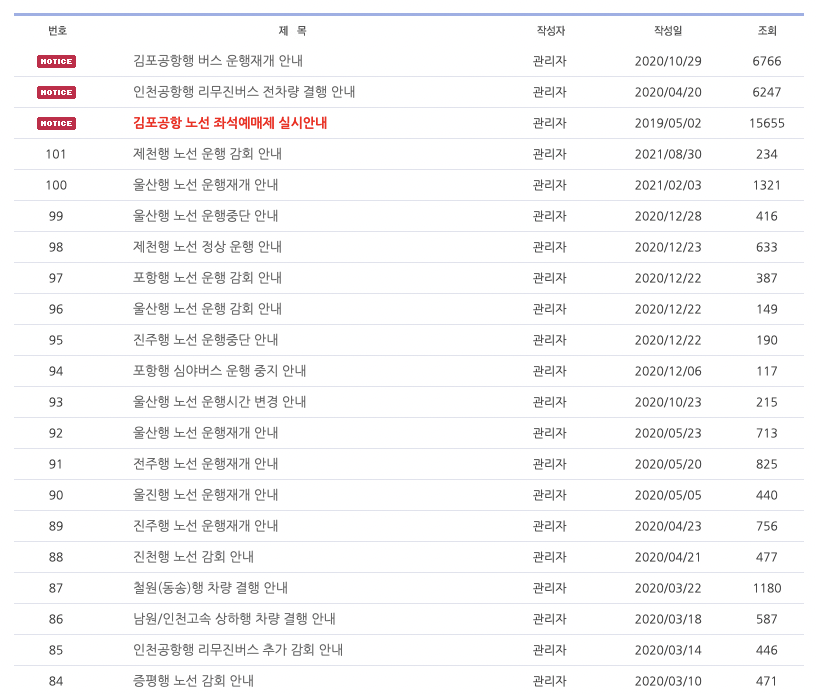The height and width of the screenshot is (694, 816).
Task: Open post 울산행 노선 운행 감회 안내
Action: [207, 309]
